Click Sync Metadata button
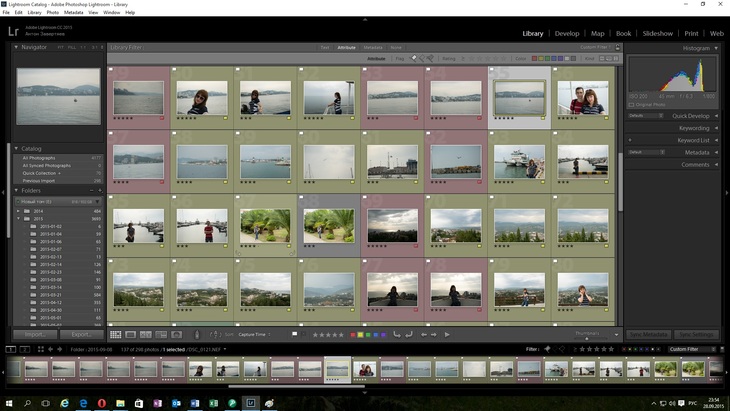Viewport: 730px width, 411px height. click(x=648, y=334)
